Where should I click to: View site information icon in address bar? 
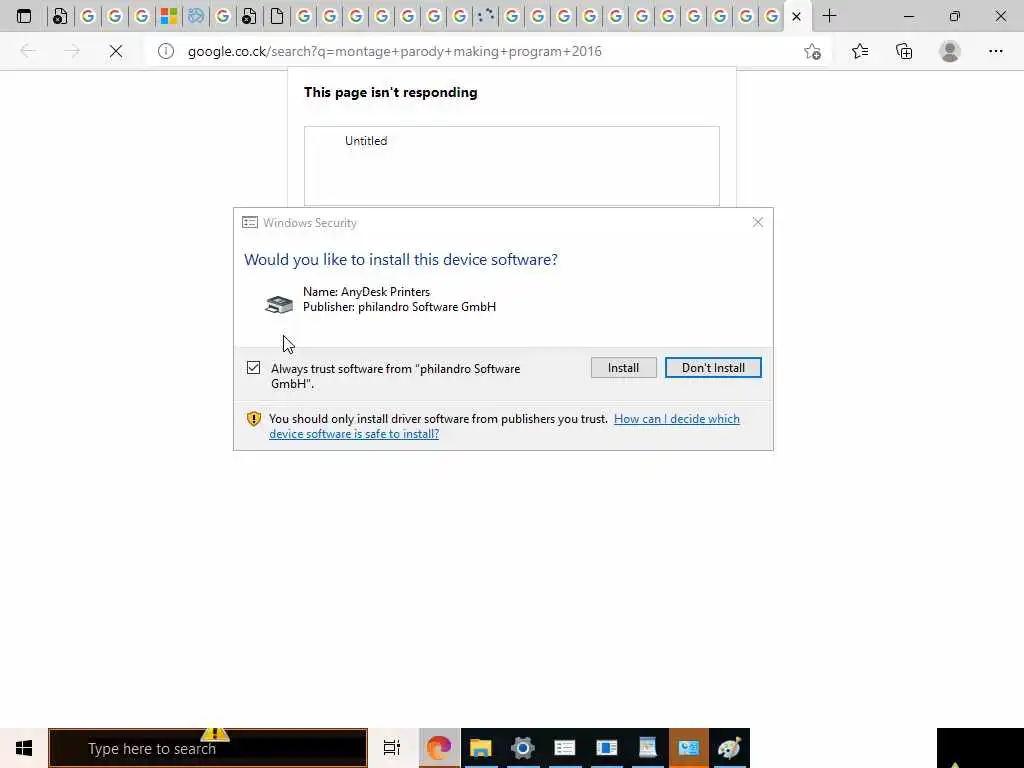point(166,51)
